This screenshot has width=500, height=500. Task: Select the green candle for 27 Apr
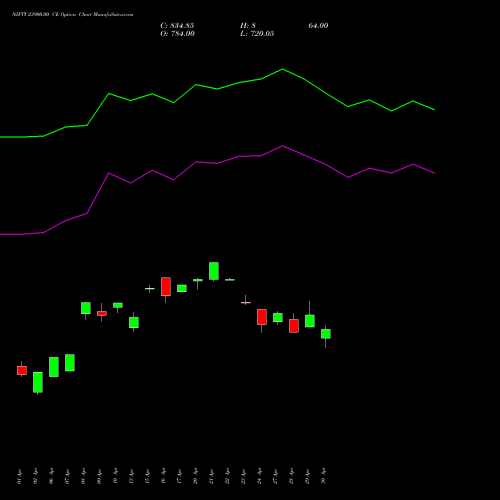coord(278,318)
